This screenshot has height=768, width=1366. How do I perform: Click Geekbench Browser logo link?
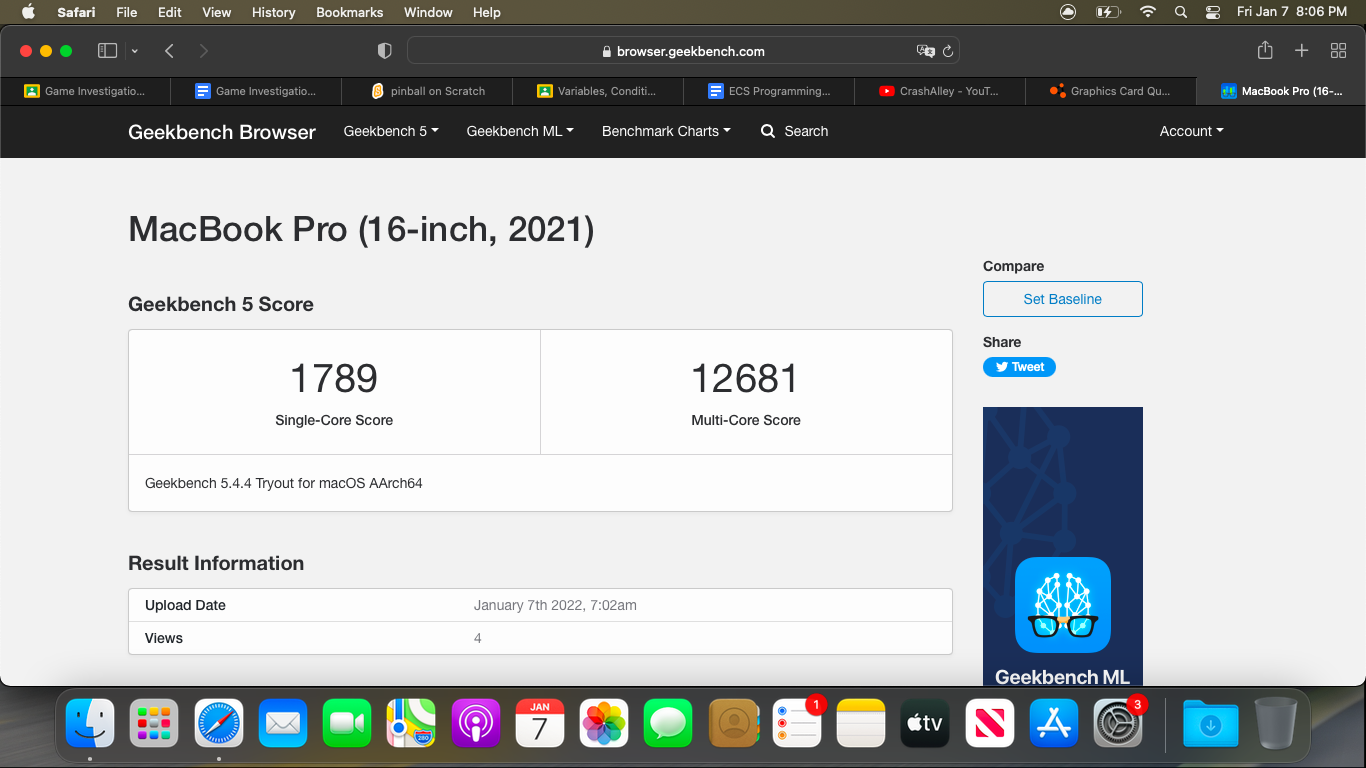pyautogui.click(x=222, y=132)
